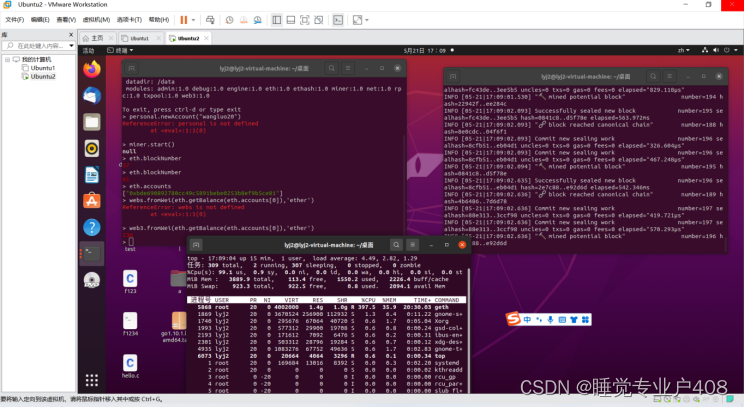This screenshot has width=744, height=408.
Task: Click search in the mining log terminal
Action: point(653,76)
